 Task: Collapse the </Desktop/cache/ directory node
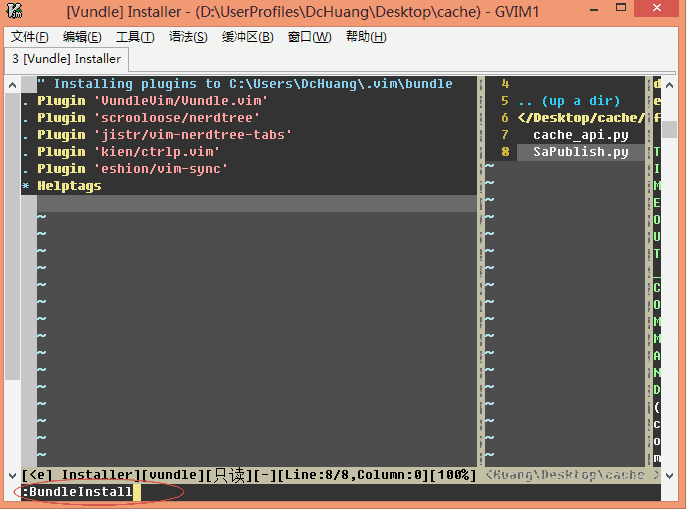(581, 118)
